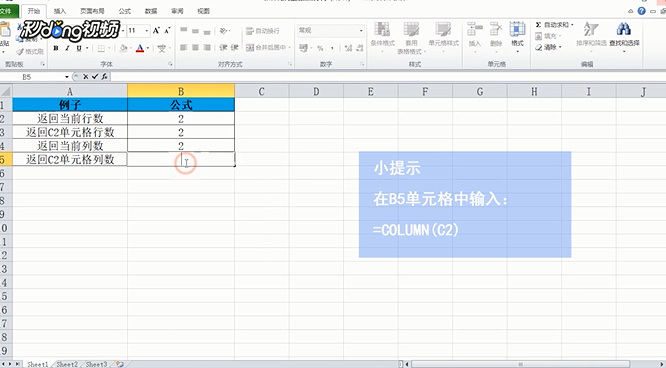
Task: Click the increase font size icon
Action: (156, 31)
